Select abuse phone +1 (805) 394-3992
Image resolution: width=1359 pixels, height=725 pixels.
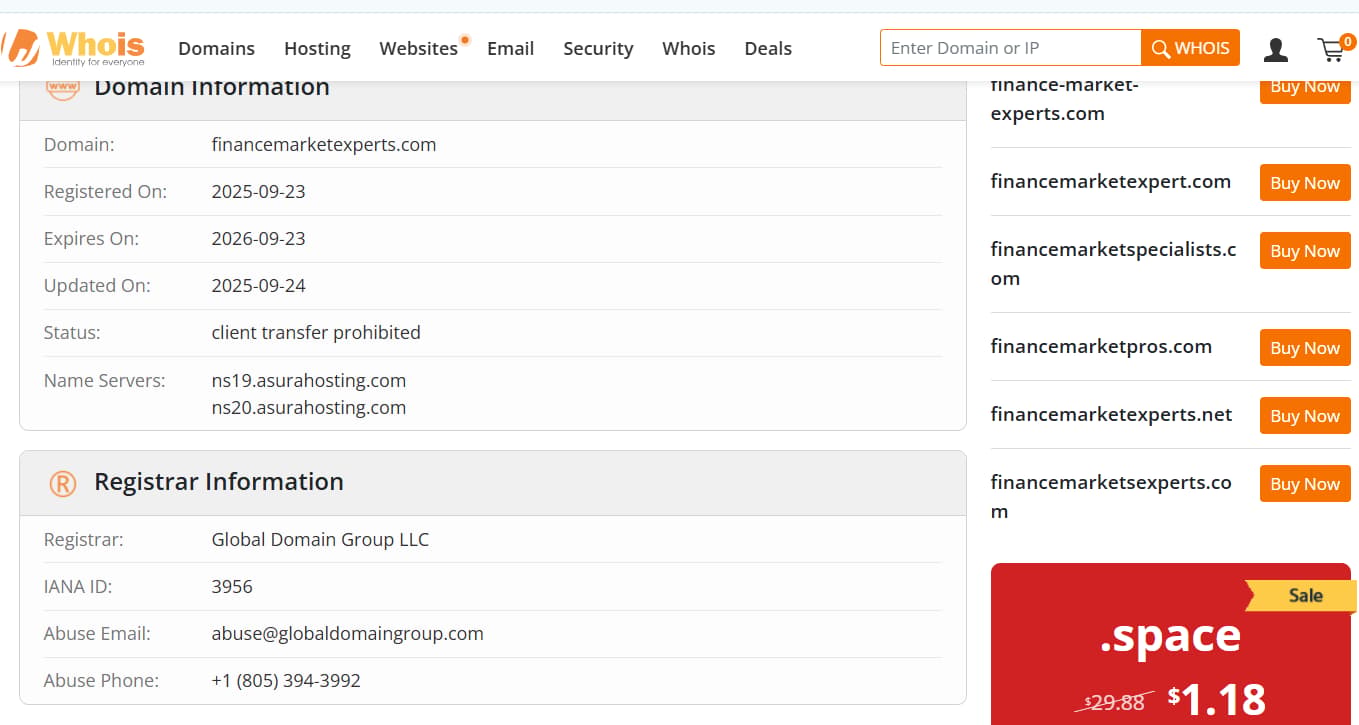coord(286,680)
